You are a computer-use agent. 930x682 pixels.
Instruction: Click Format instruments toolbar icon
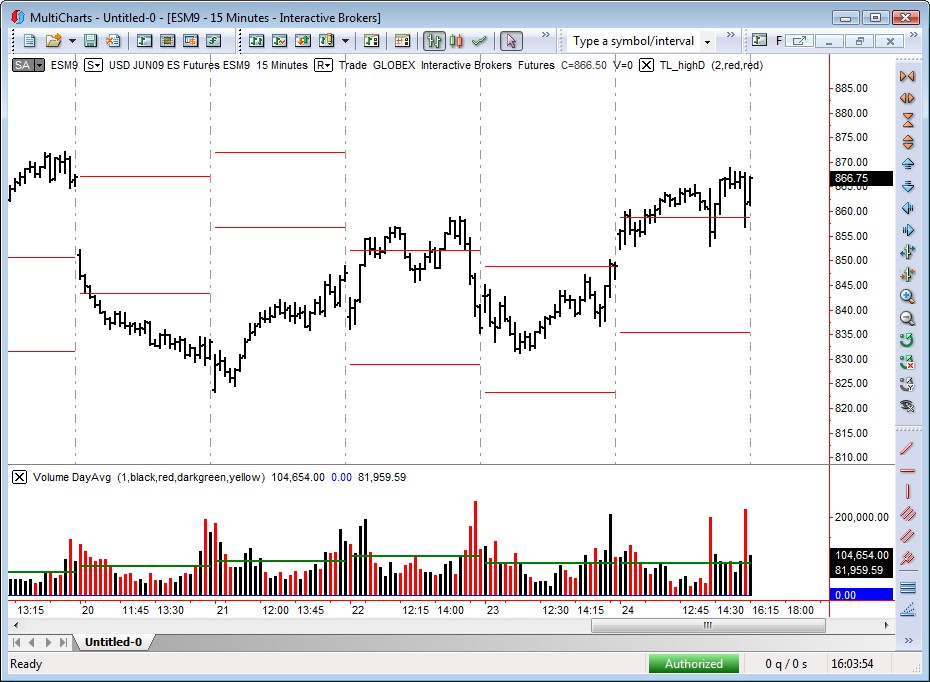[x=326, y=41]
